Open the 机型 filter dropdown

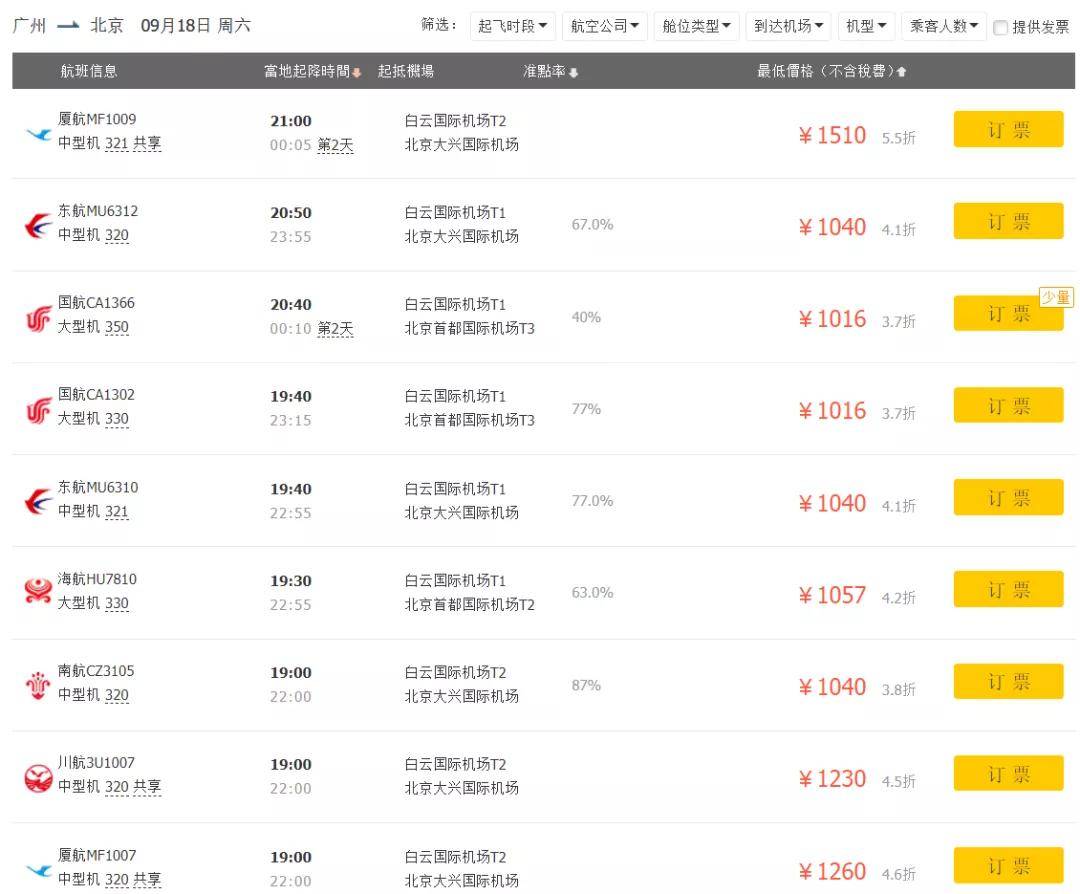(866, 26)
